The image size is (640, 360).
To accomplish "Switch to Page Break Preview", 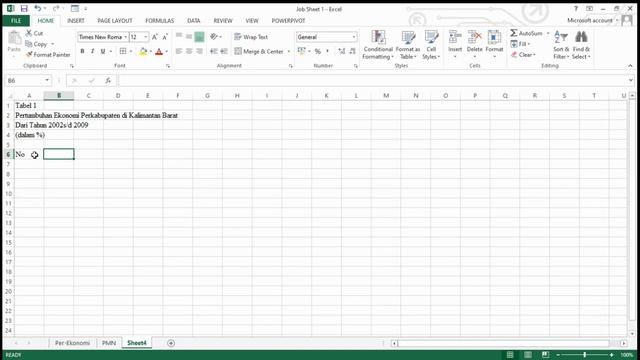I will click(545, 355).
